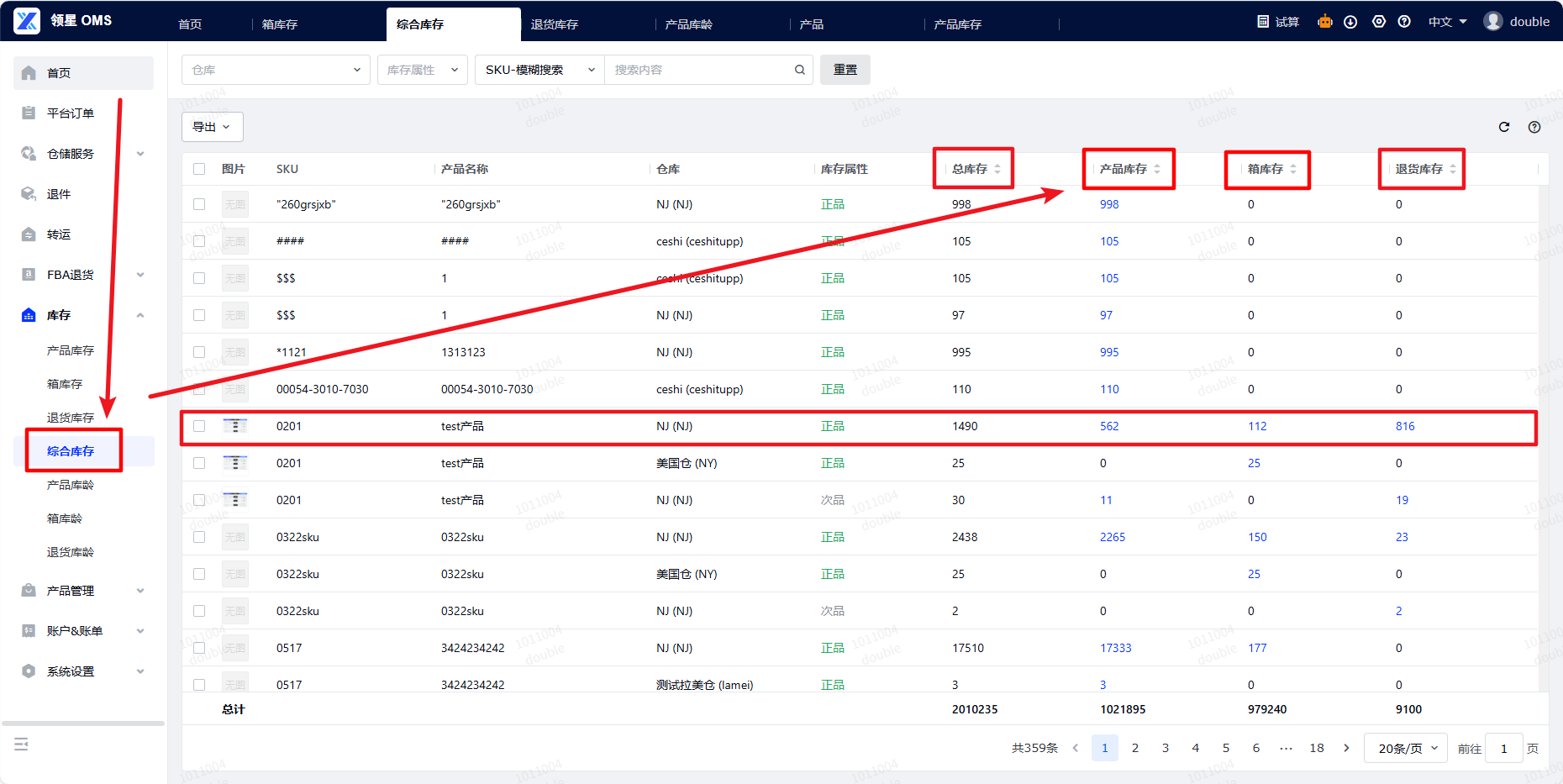This screenshot has height=784, width=1563.
Task: Go to page 2
Action: pyautogui.click(x=1135, y=748)
